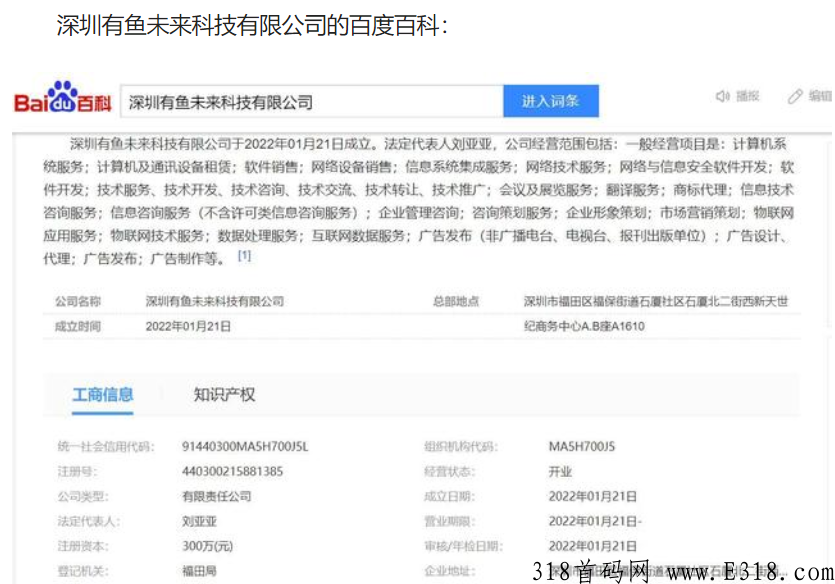Click the 300万(元) registered capital value
The image size is (835, 584).
208,546
